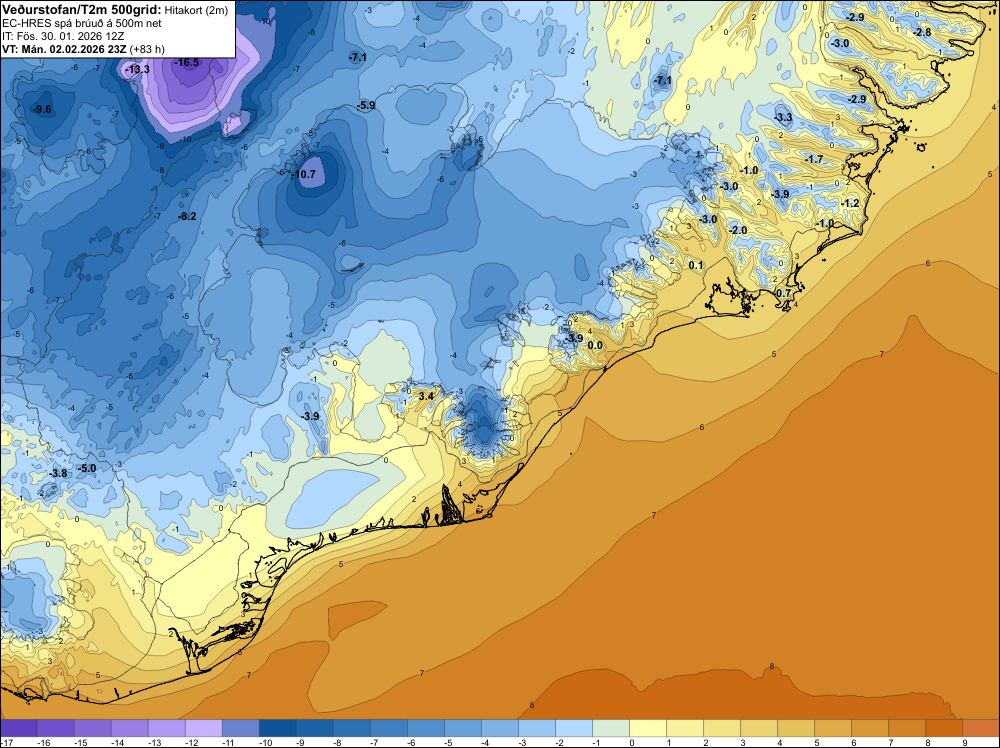Screen dimensions: 1000x748
Task: Click the -3.3 temperature label
Action: pos(783,117)
